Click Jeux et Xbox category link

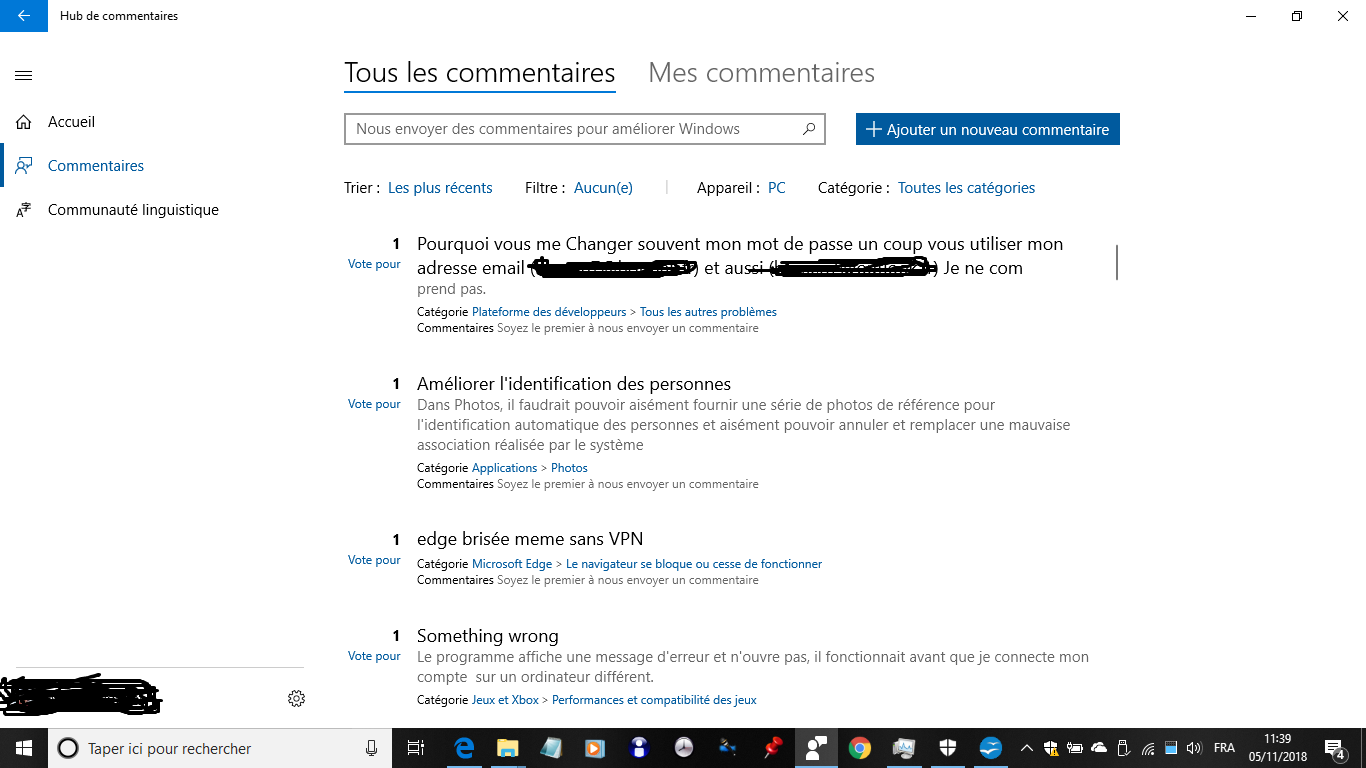point(505,700)
